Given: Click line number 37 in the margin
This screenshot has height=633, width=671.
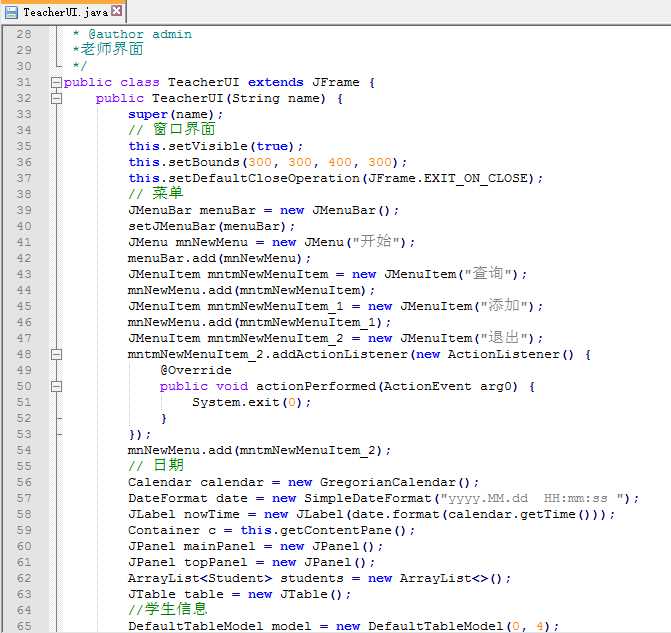Looking at the screenshot, I should pyautogui.click(x=24, y=178).
